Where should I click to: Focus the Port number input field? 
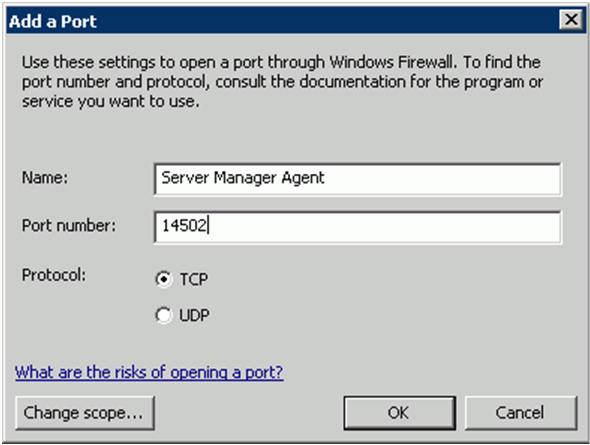point(357,227)
